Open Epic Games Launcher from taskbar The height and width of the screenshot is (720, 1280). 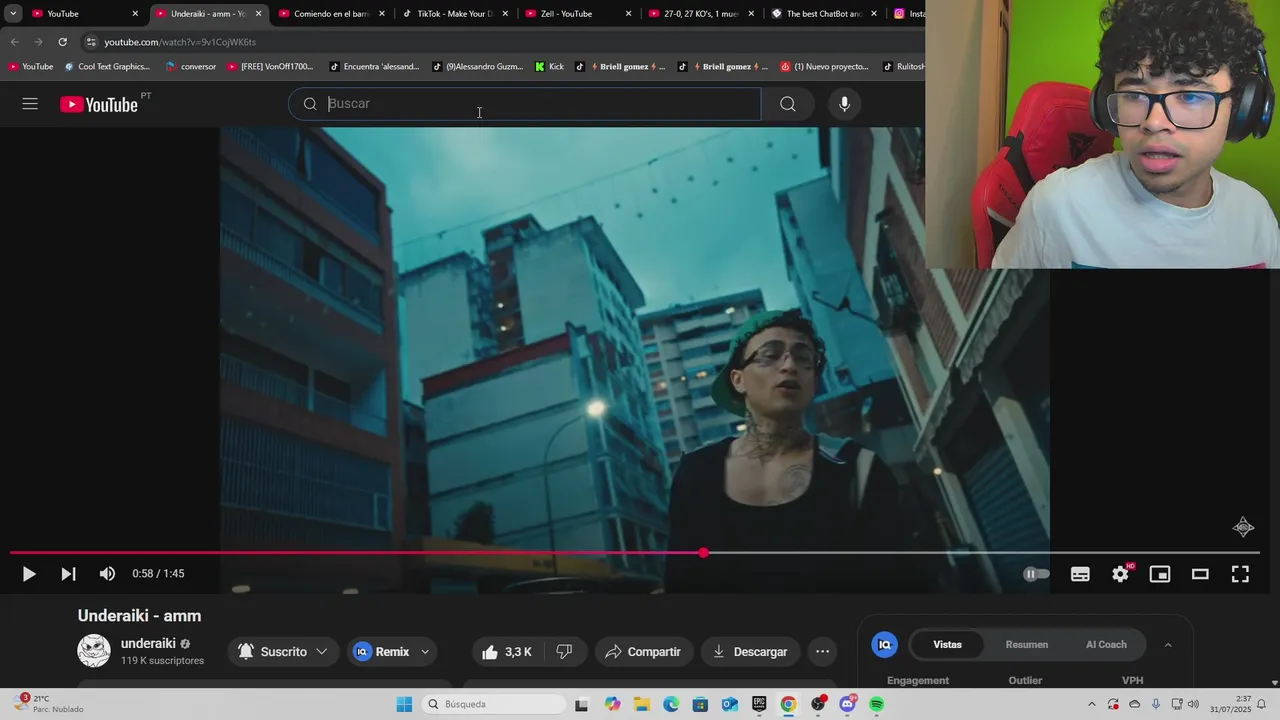click(x=759, y=704)
